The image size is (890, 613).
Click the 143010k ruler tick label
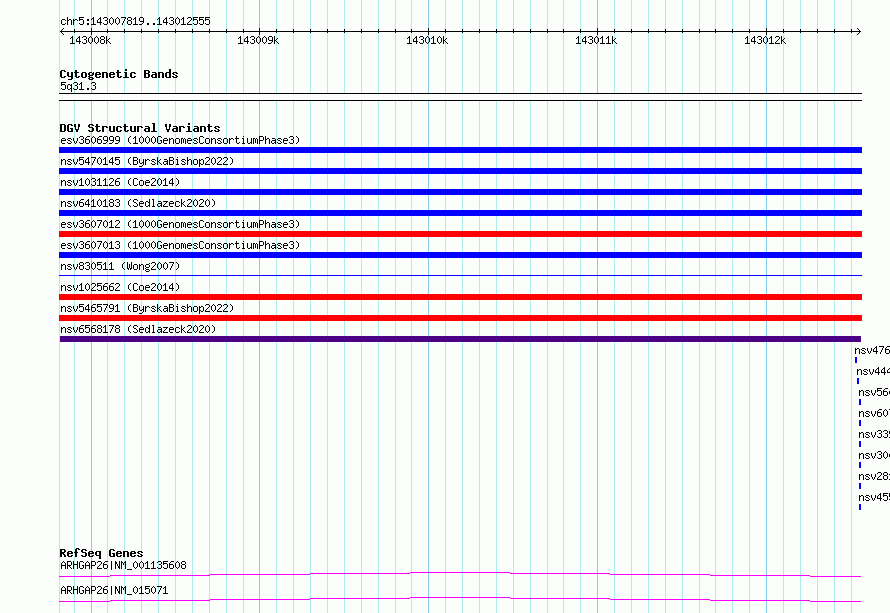tap(427, 40)
